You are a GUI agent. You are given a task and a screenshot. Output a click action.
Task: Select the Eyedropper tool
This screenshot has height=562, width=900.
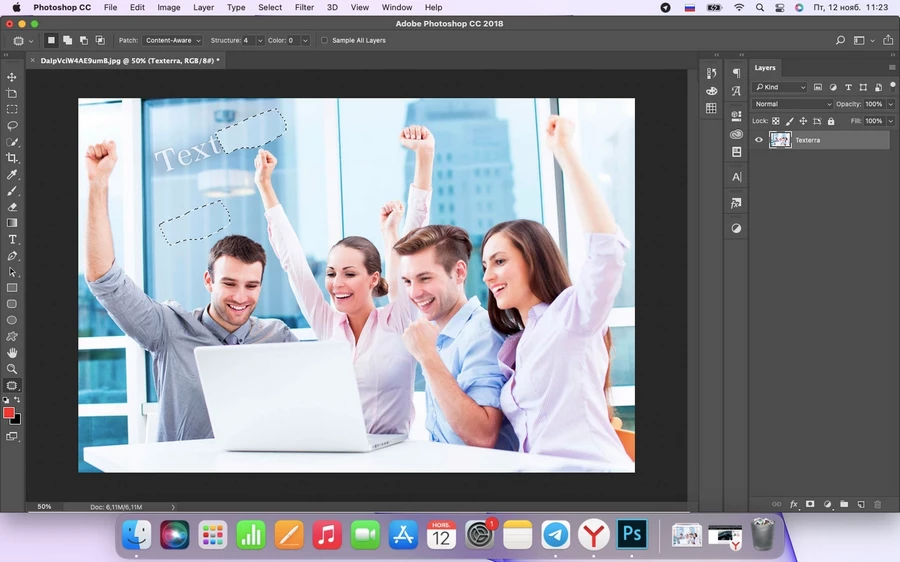(x=12, y=175)
